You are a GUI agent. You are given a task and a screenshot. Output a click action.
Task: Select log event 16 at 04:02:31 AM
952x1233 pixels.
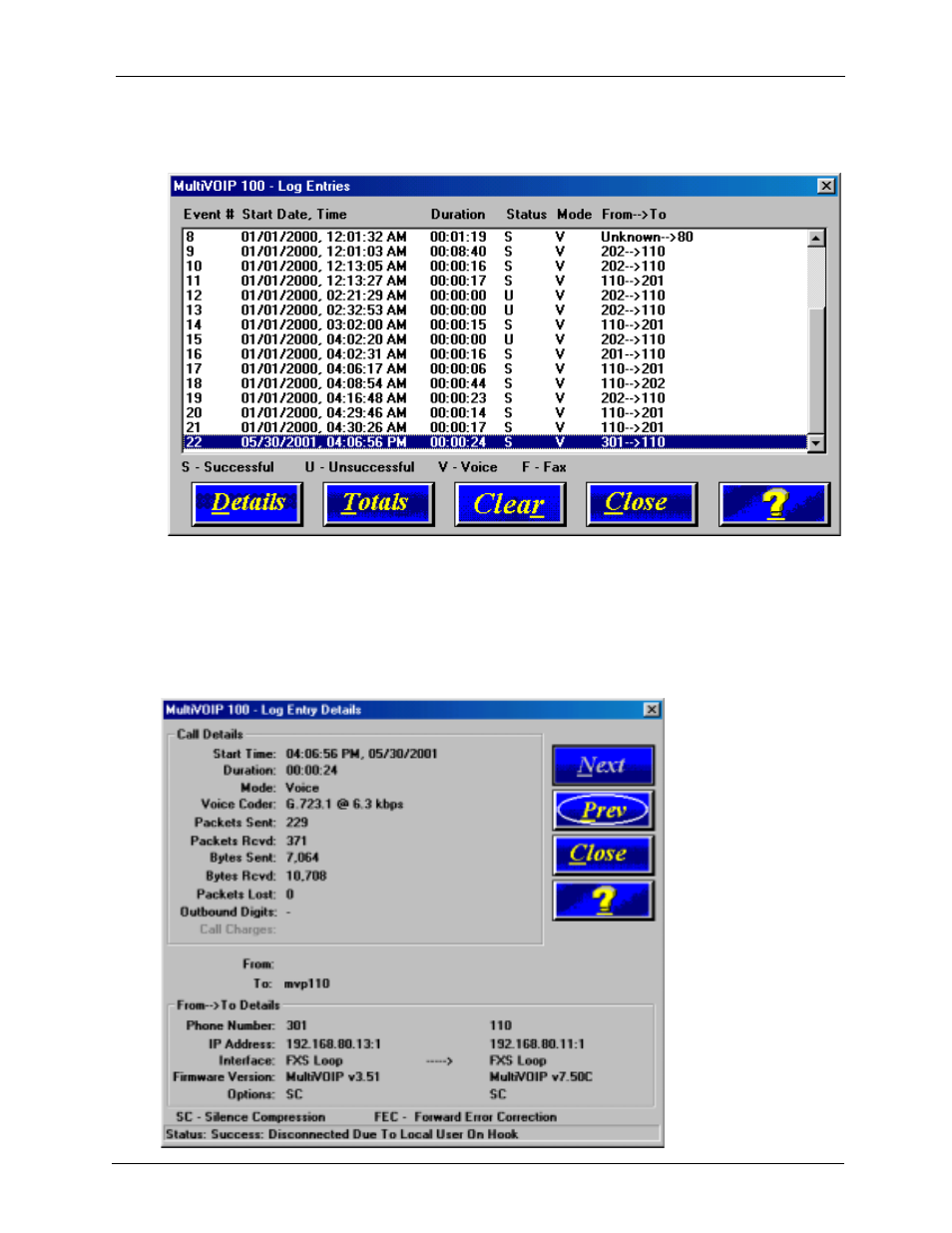coord(495,354)
